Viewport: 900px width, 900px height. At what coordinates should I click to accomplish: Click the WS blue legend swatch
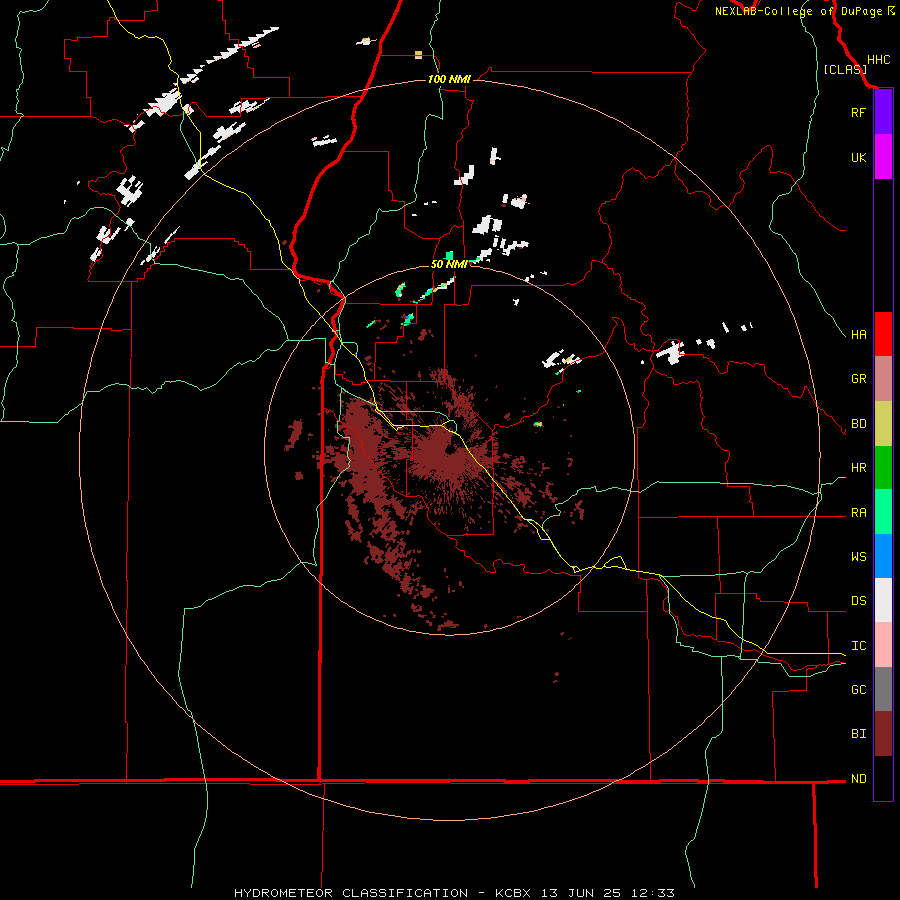coord(883,556)
